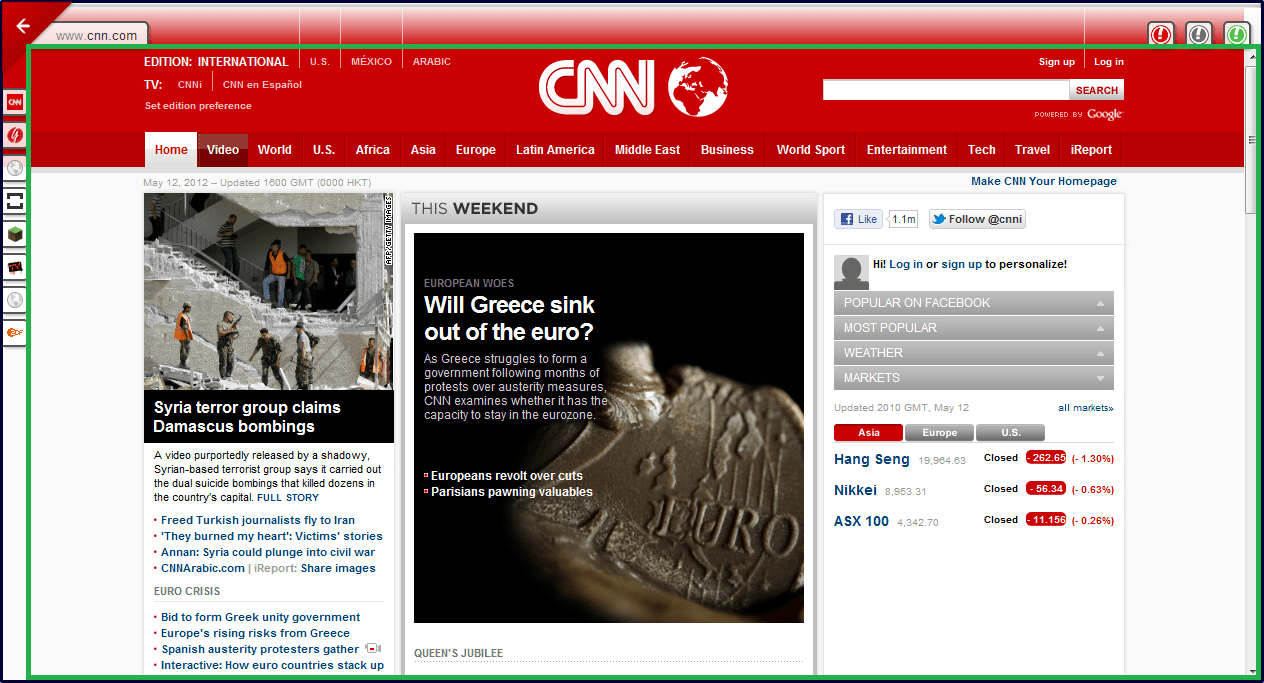The width and height of the screenshot is (1264, 683).
Task: Open the CNN en Español TV link
Action: point(262,85)
